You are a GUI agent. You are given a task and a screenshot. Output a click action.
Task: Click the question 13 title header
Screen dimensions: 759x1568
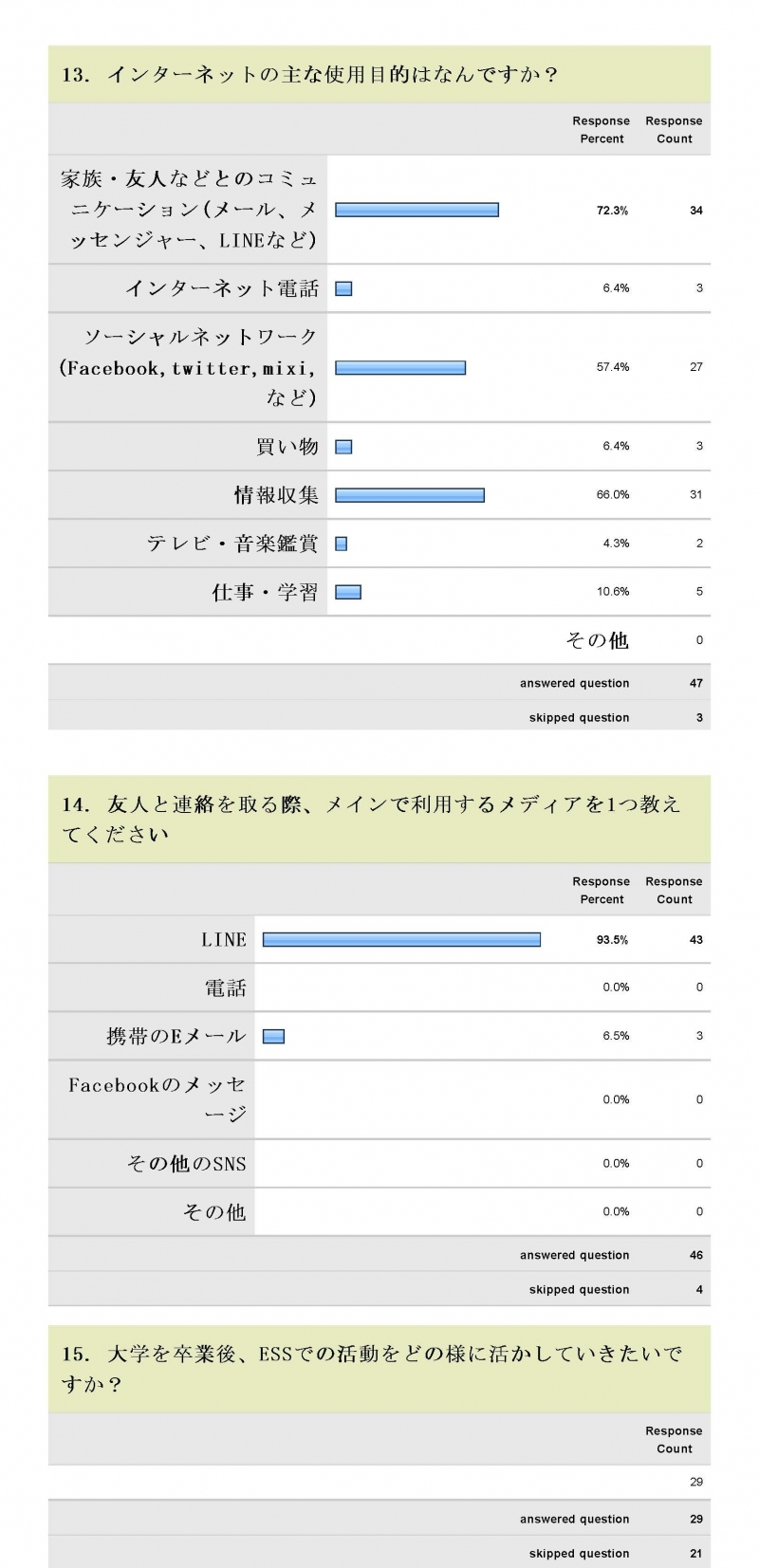pos(379,74)
